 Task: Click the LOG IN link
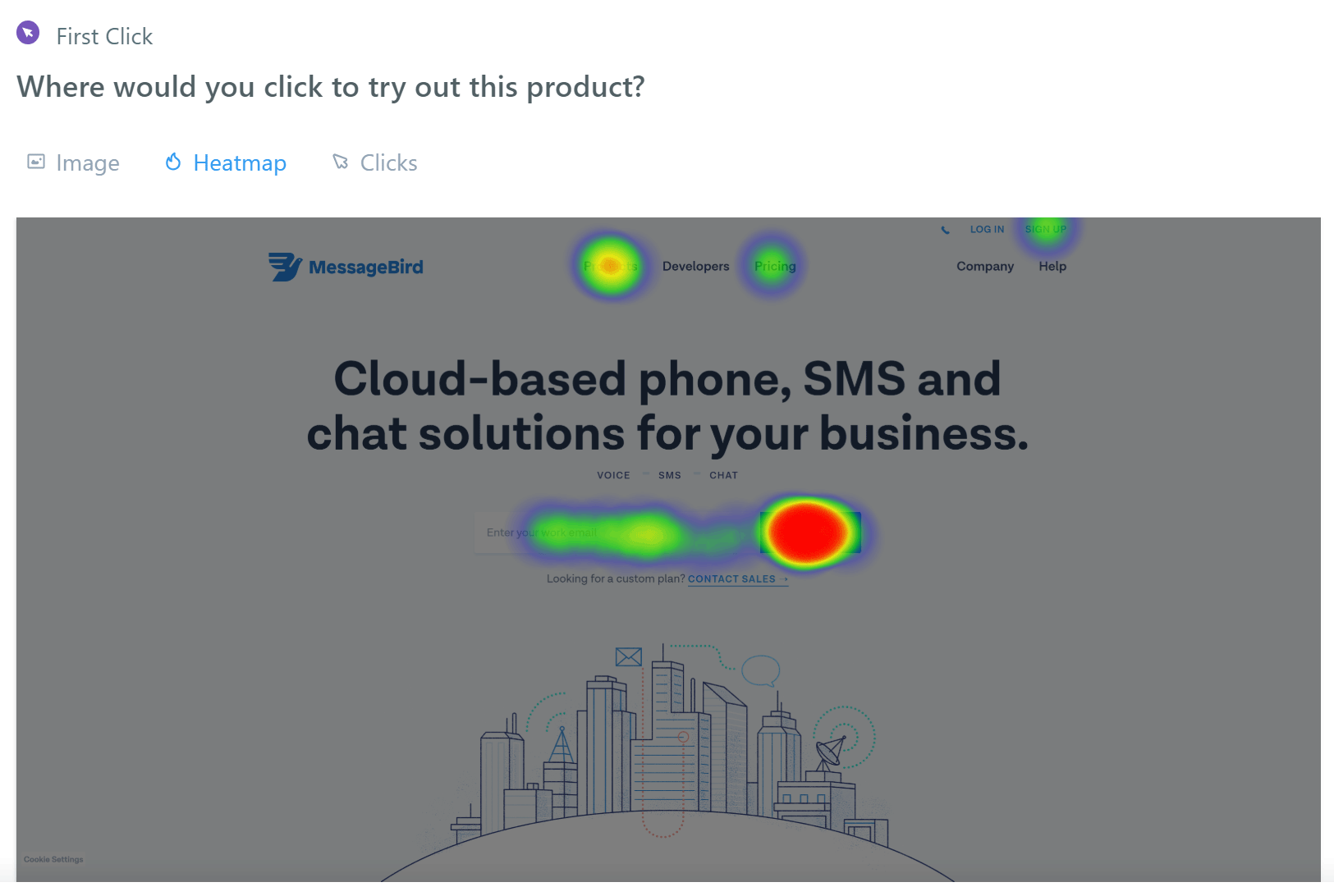[x=987, y=230]
